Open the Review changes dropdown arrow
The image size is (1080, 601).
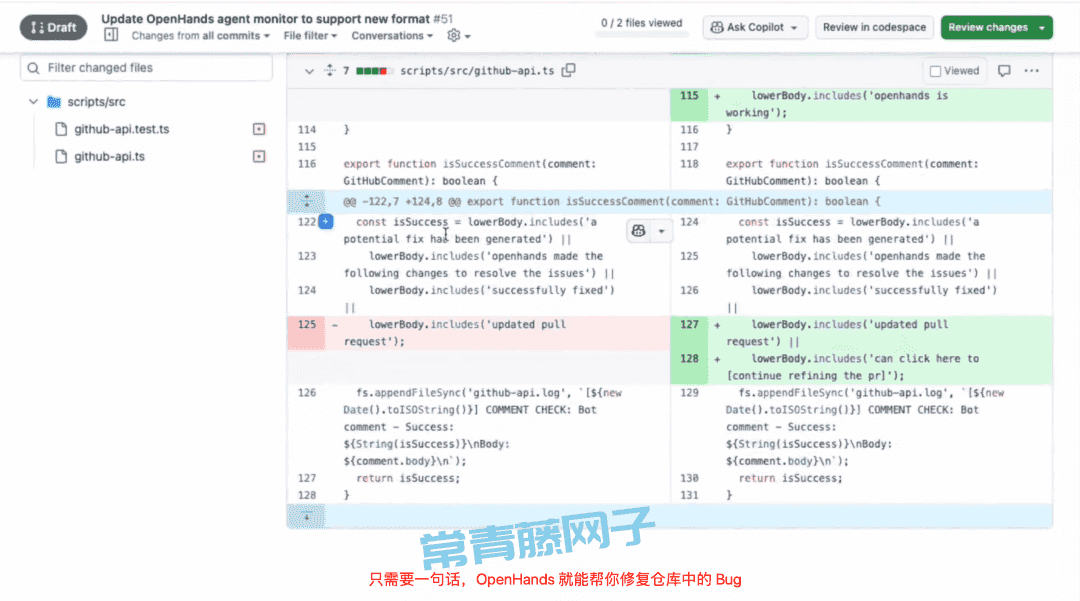coord(1042,28)
